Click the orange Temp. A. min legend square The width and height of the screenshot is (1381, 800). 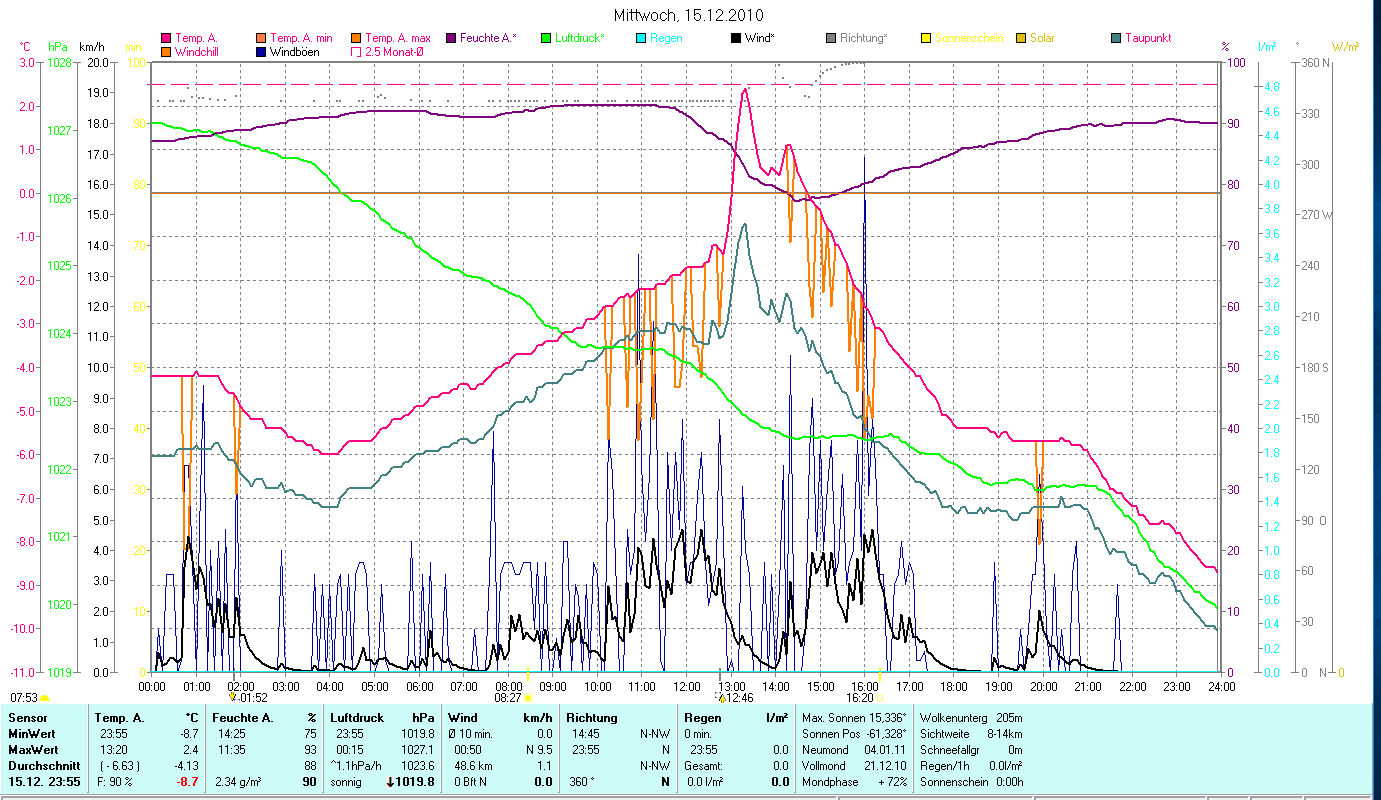(x=261, y=38)
